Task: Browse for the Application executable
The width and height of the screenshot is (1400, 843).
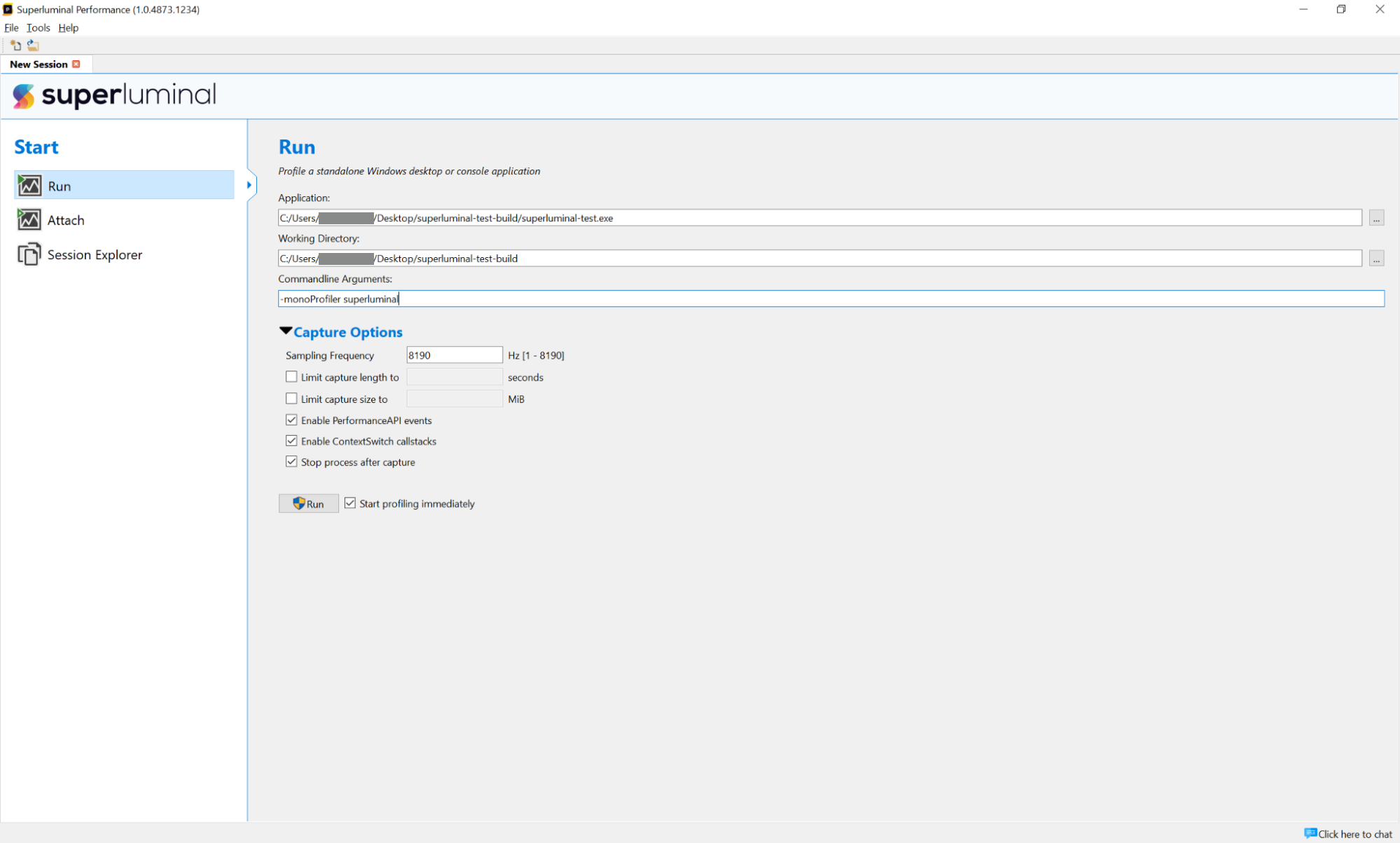Action: [x=1376, y=218]
